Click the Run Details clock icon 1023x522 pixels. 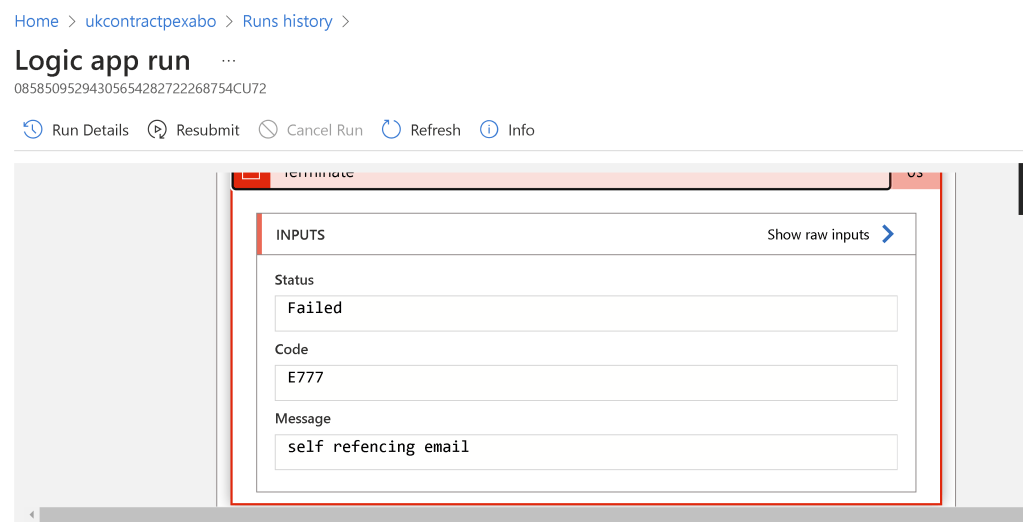point(33,130)
